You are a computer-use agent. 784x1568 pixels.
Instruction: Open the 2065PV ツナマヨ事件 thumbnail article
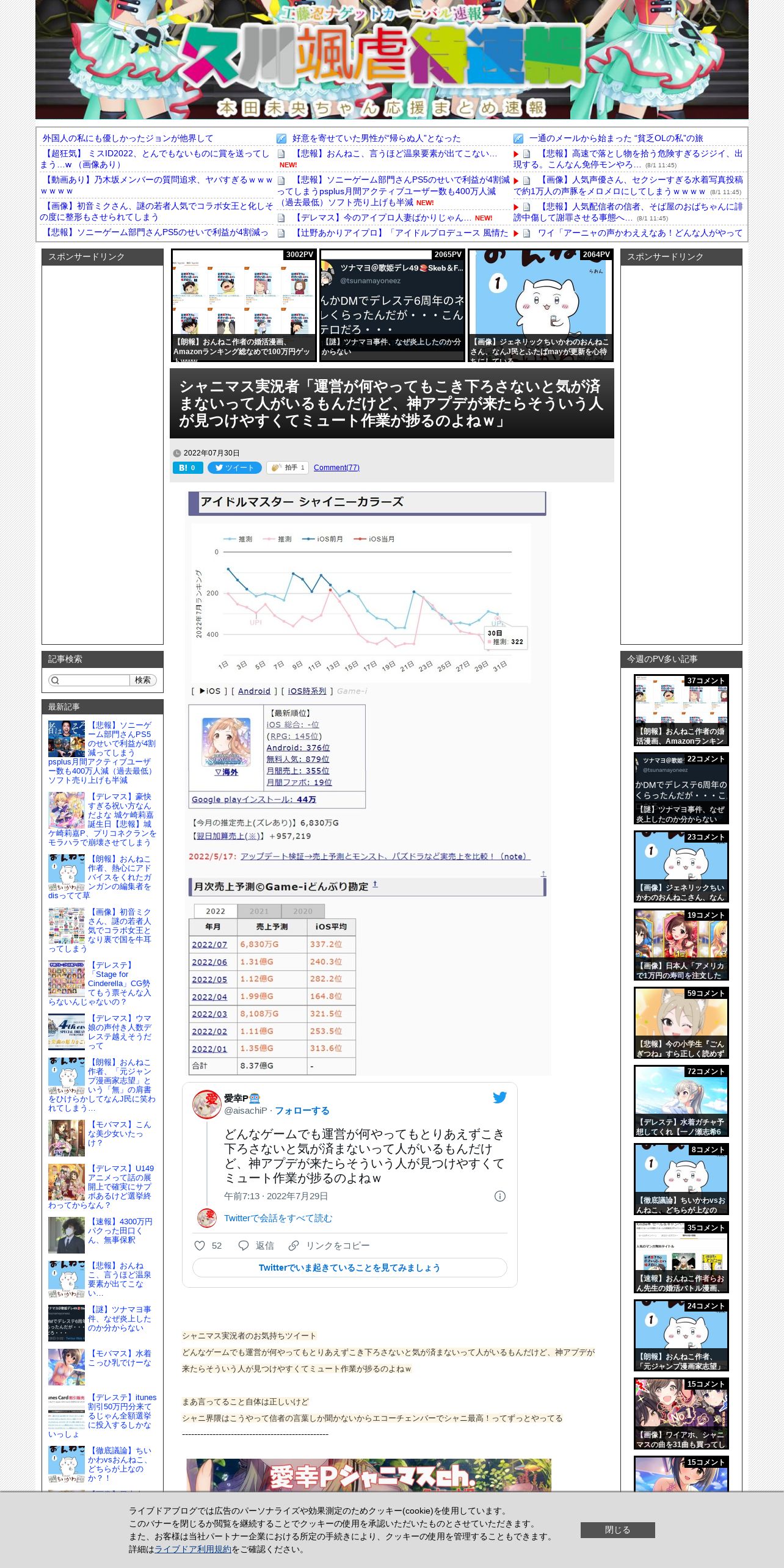392,305
